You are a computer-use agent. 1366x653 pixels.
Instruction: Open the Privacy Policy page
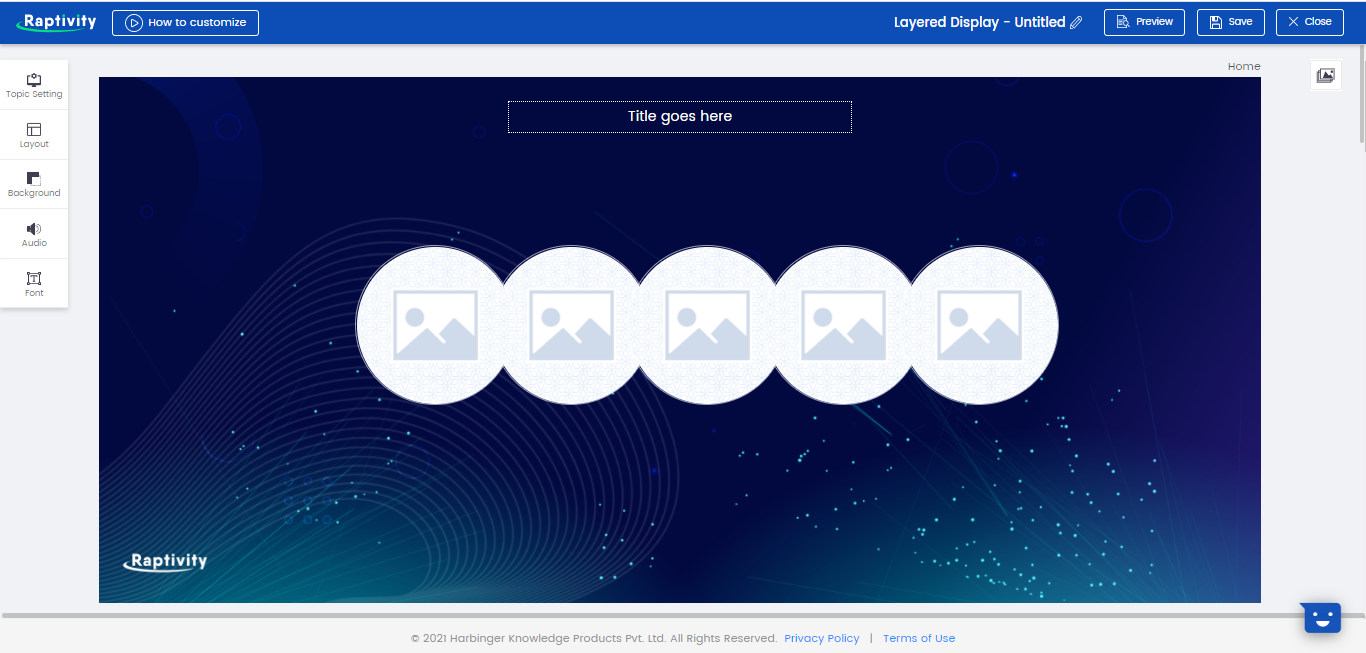pyautogui.click(x=821, y=638)
